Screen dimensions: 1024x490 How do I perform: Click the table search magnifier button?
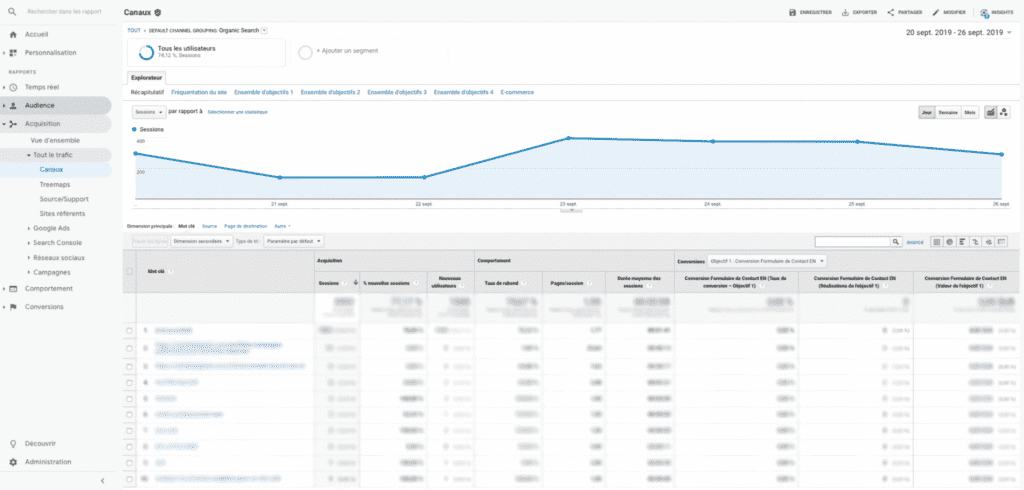[x=897, y=241]
